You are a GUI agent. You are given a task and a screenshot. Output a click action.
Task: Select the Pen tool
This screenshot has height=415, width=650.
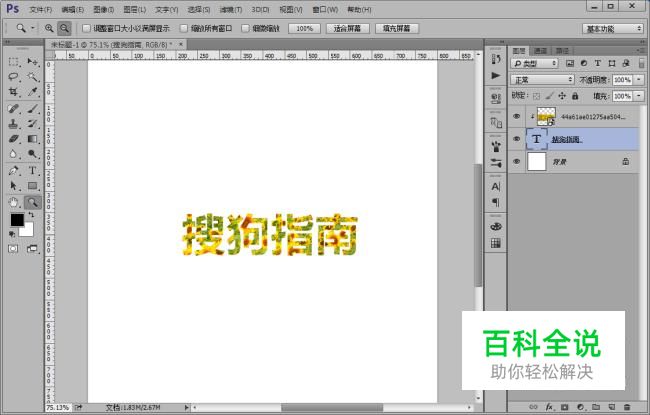pyautogui.click(x=13, y=170)
